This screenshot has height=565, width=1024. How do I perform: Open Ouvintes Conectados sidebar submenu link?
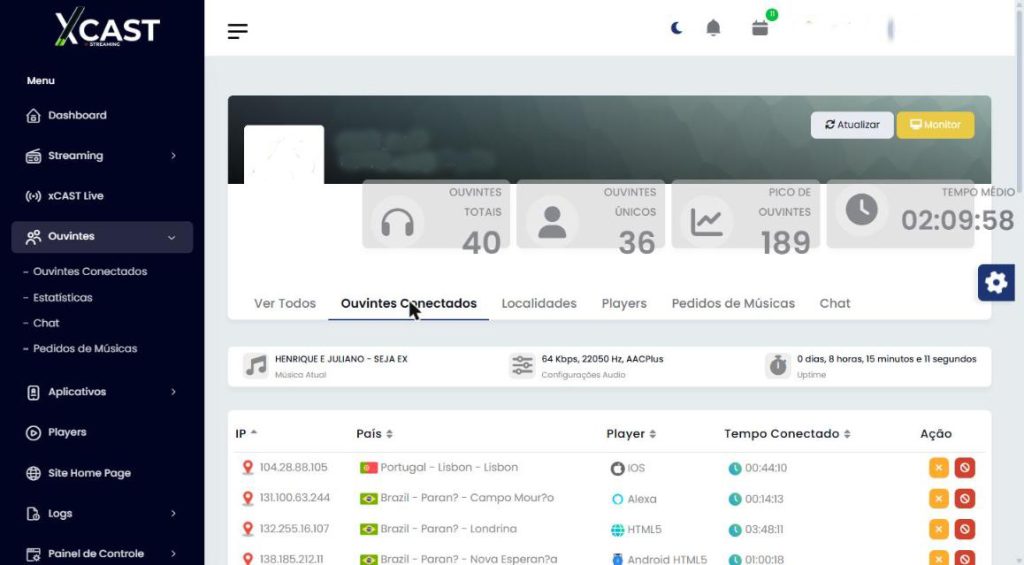[x=89, y=271]
